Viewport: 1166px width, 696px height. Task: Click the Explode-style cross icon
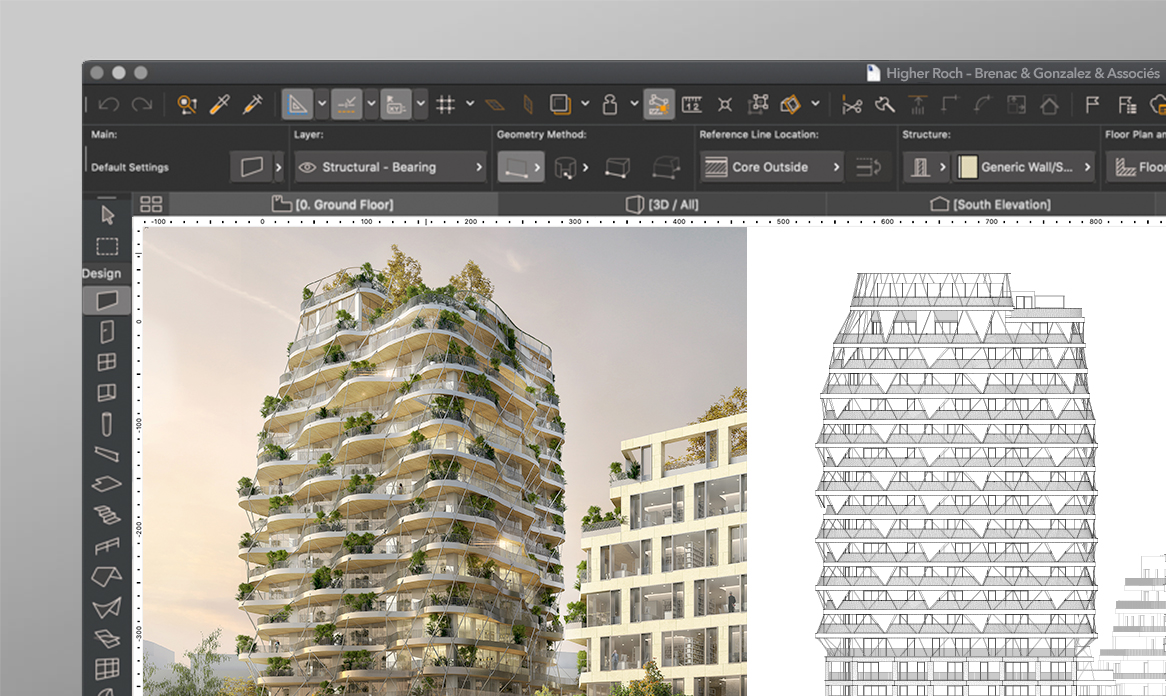[x=725, y=105]
